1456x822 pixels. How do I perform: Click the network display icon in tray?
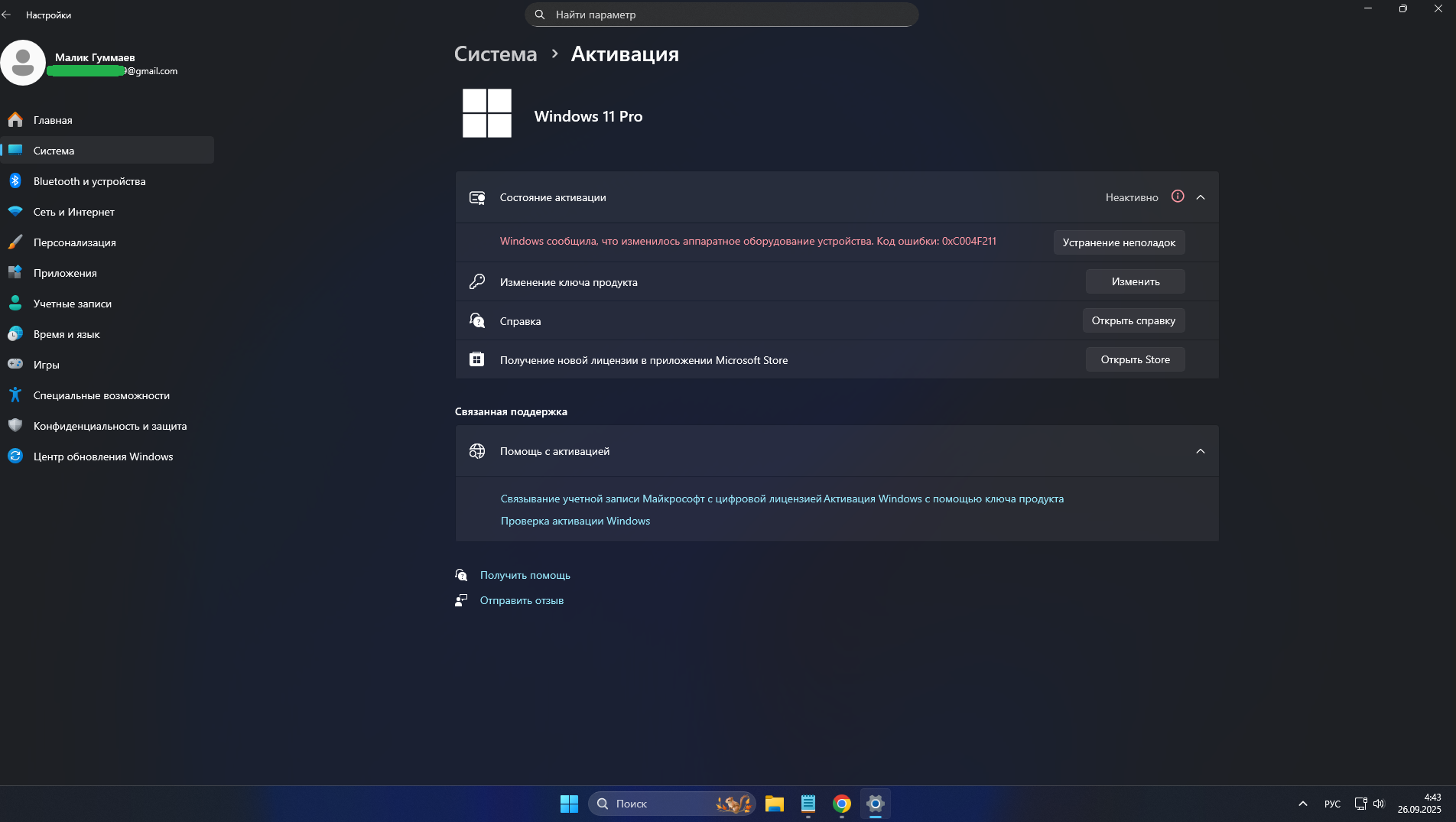(x=1361, y=804)
